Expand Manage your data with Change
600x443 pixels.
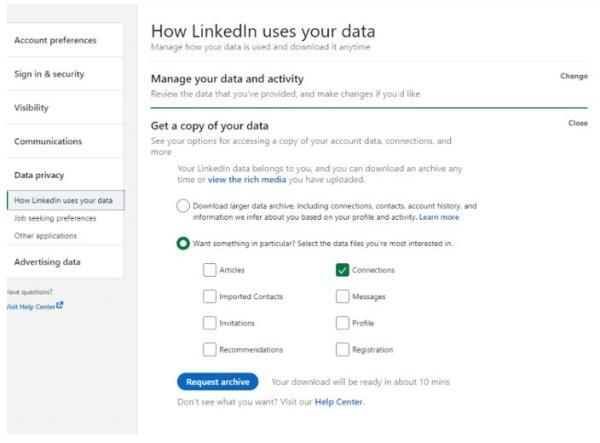point(573,76)
